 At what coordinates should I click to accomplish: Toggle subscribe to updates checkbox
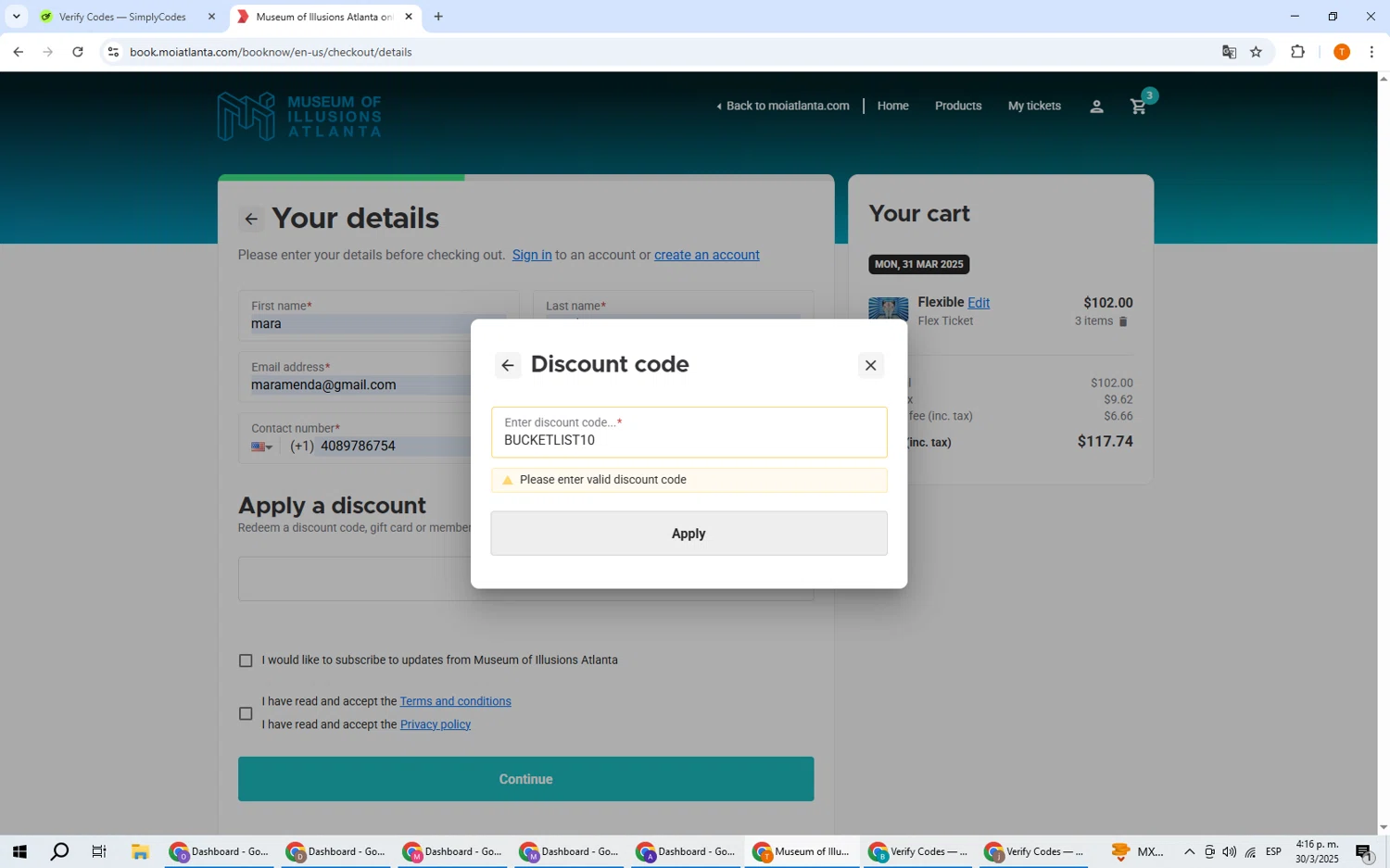point(246,660)
